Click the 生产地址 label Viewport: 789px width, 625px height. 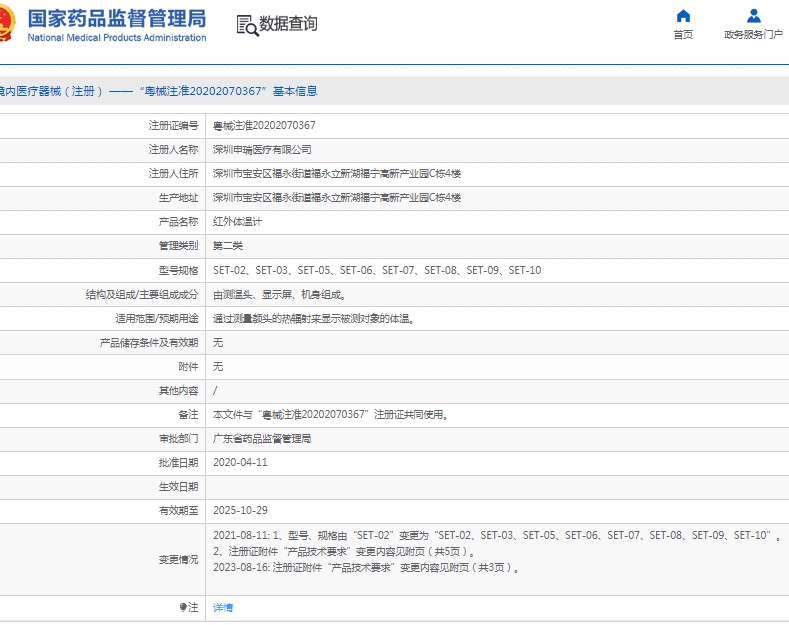point(178,198)
